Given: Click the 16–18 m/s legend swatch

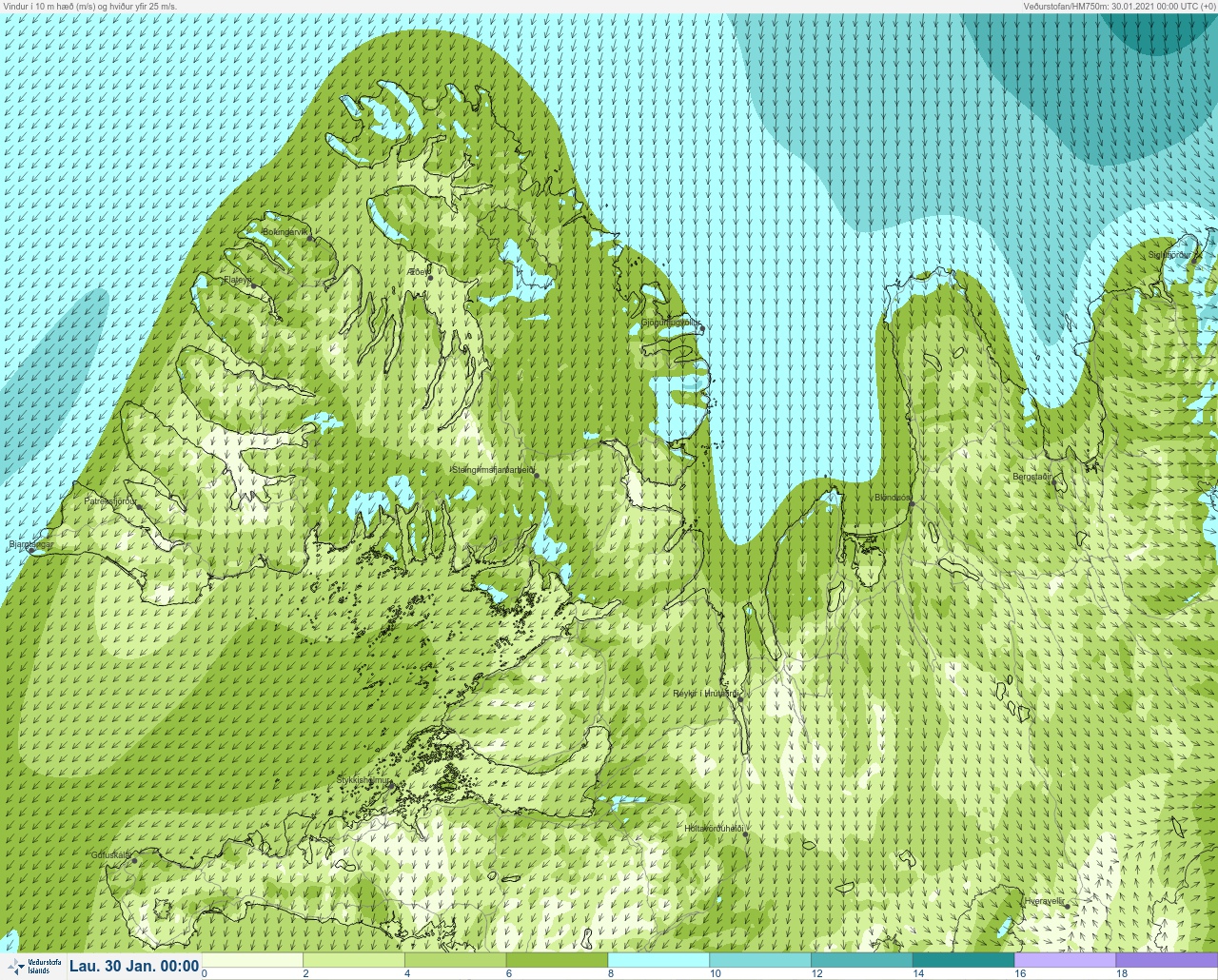Looking at the screenshot, I should [1065, 960].
